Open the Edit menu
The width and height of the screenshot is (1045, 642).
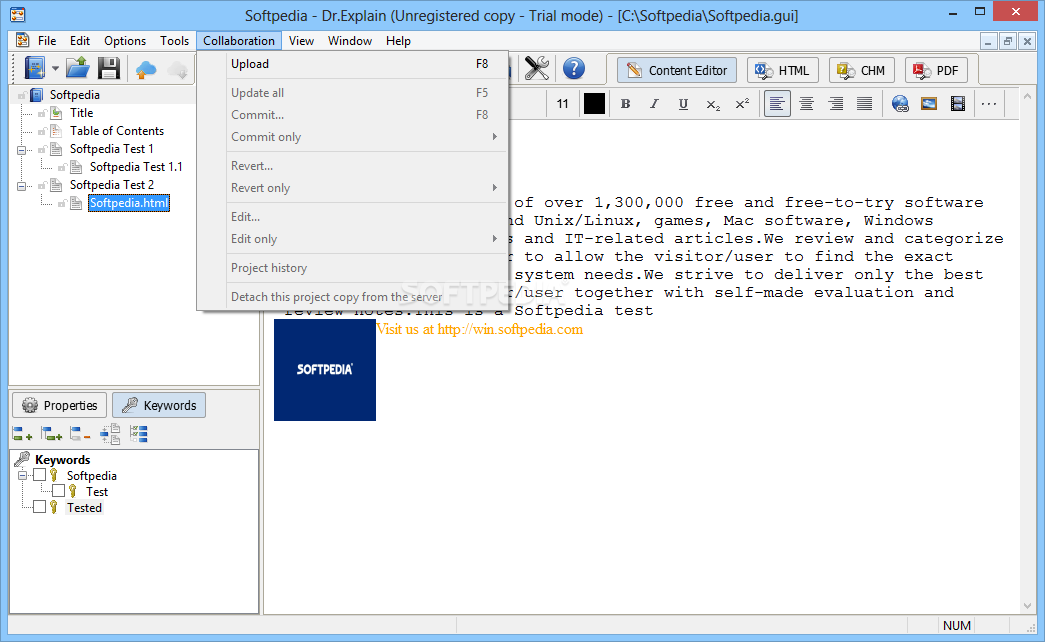[80, 41]
